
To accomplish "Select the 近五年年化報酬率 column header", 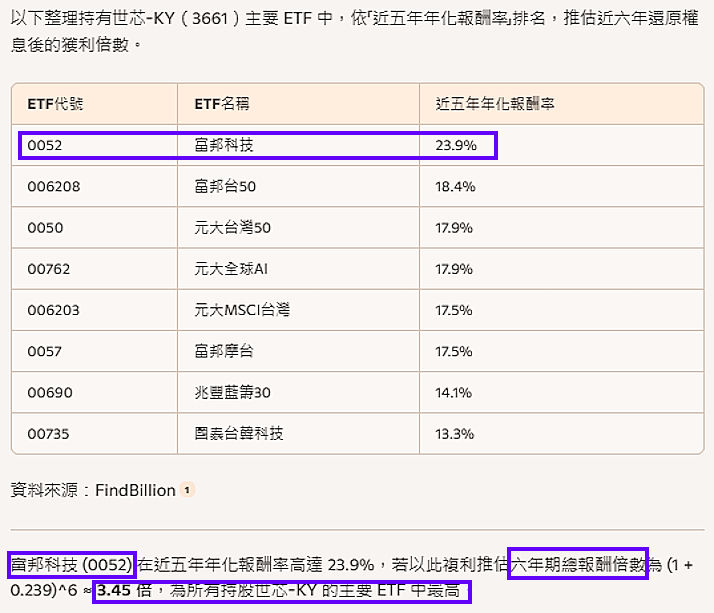I will [x=561, y=104].
